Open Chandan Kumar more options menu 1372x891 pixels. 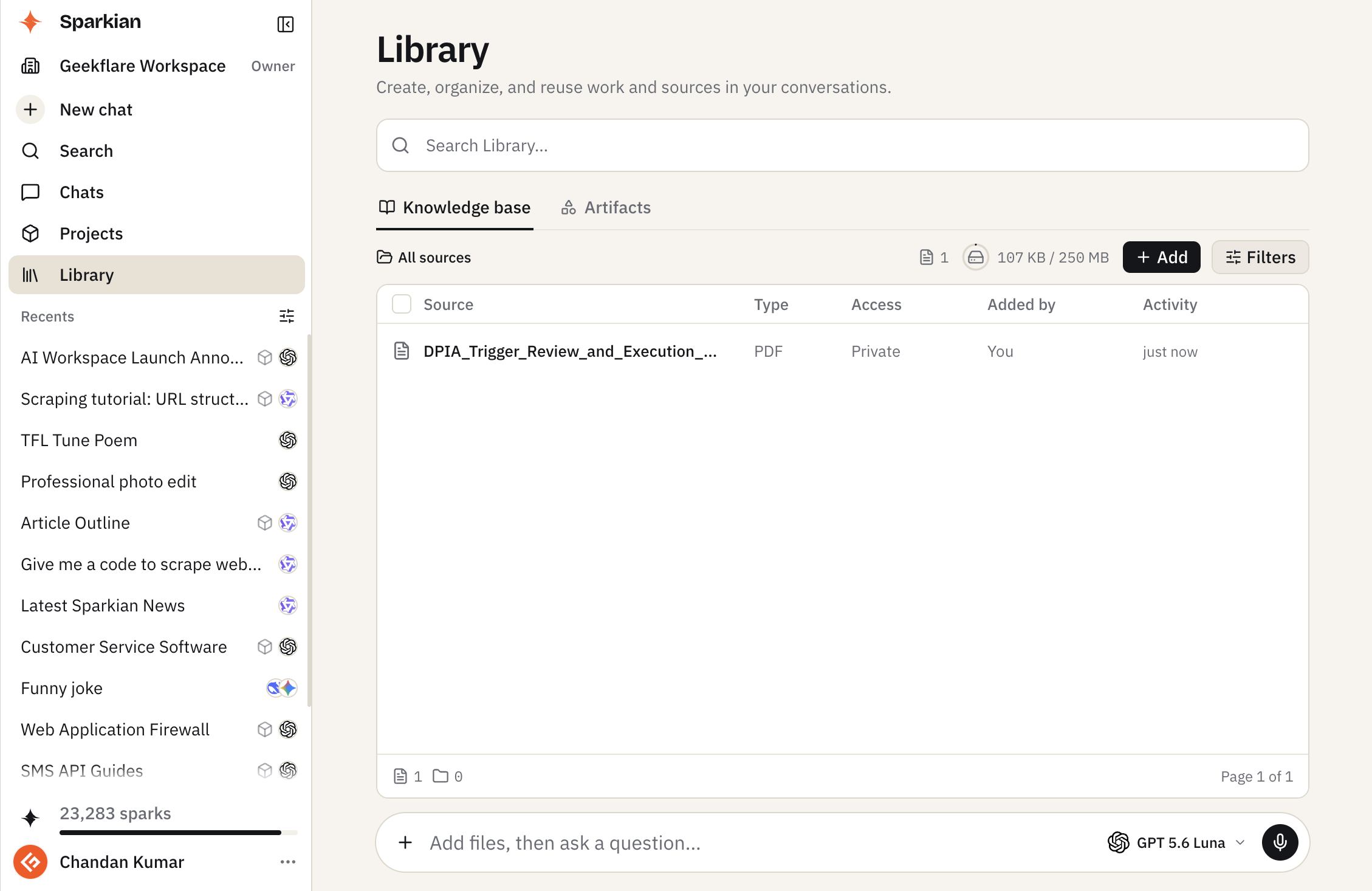point(288,862)
